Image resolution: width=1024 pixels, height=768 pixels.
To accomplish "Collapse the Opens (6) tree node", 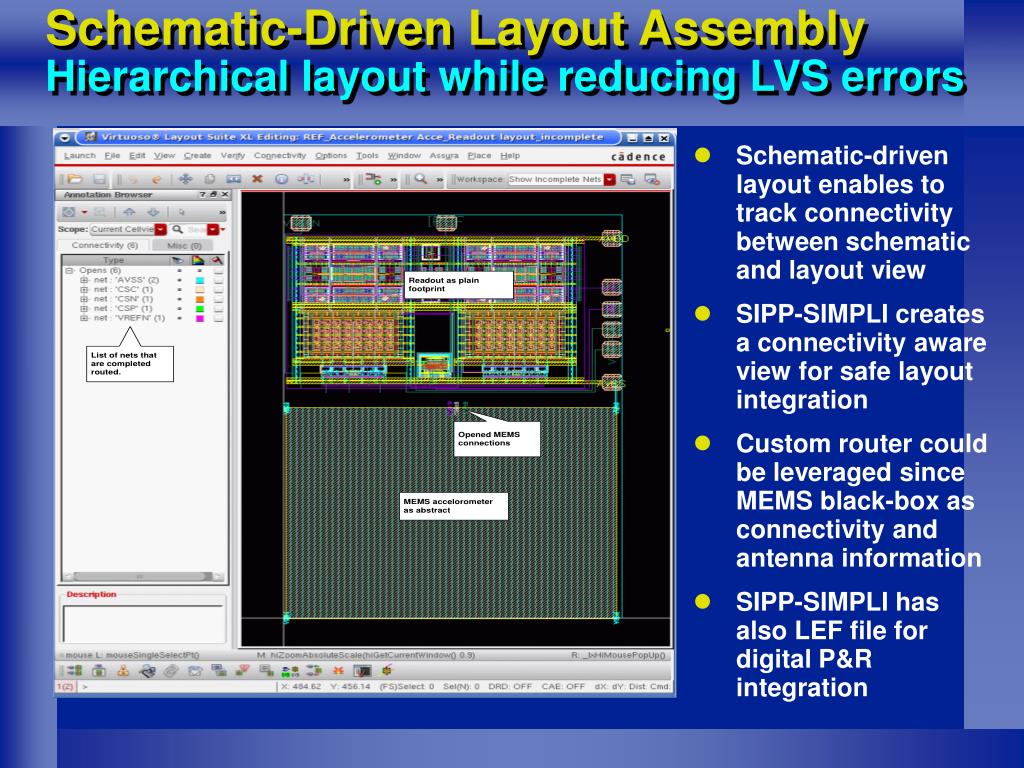I will click(x=69, y=270).
